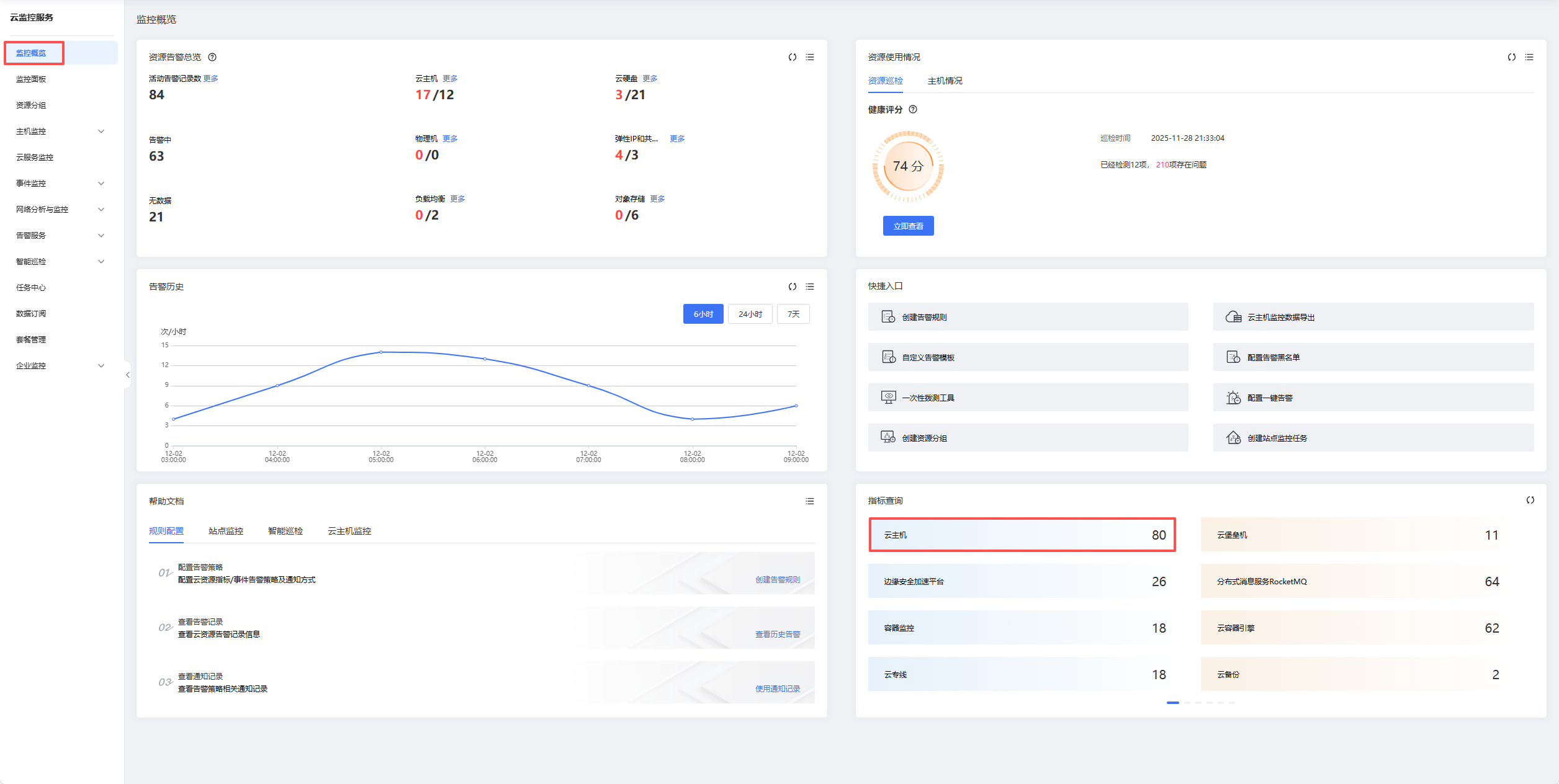This screenshot has width=1559, height=784.
Task: Switch alarm history to 24小时
Action: pyautogui.click(x=750, y=314)
